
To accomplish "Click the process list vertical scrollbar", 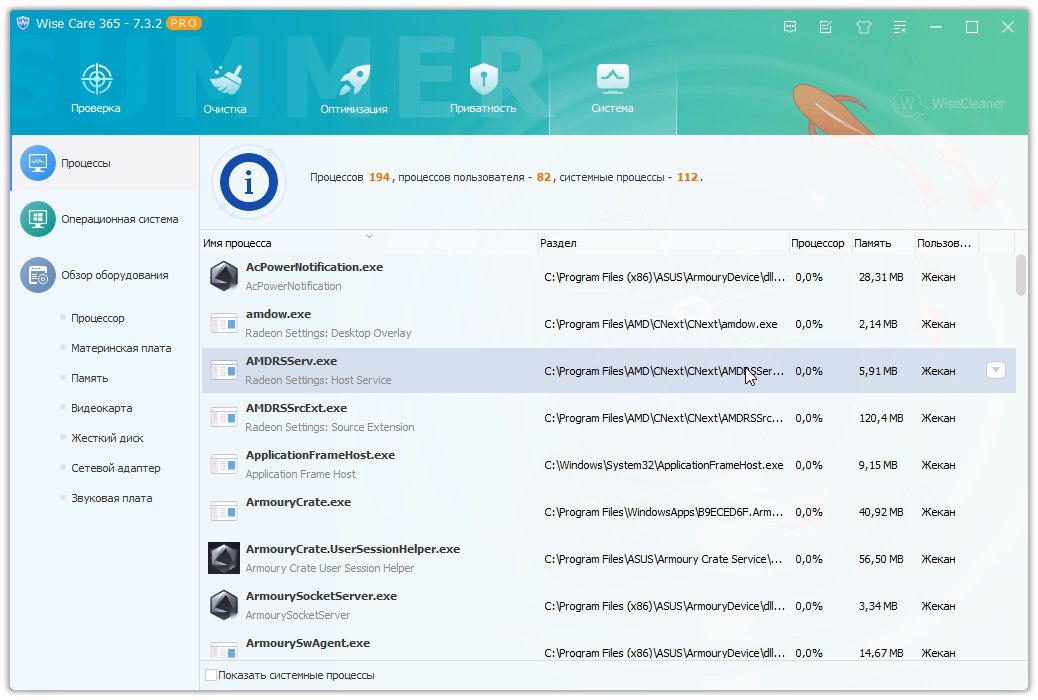I will 1021,276.
